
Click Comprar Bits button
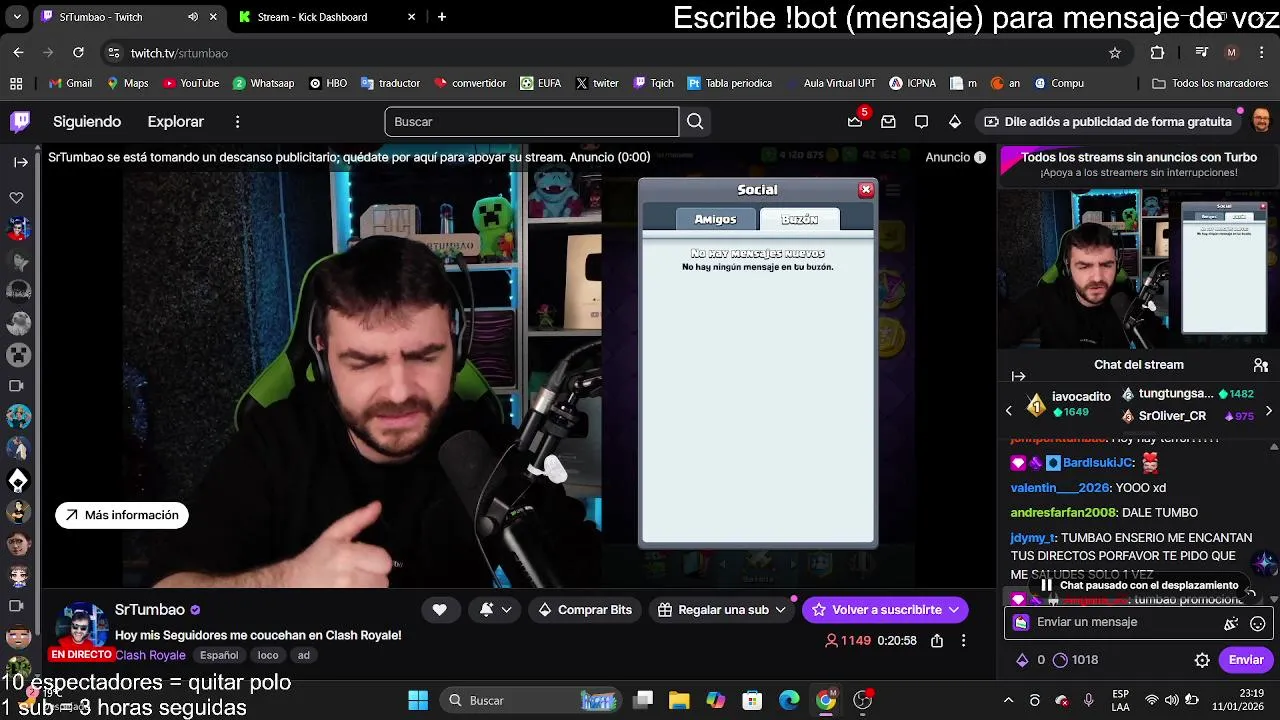(585, 610)
